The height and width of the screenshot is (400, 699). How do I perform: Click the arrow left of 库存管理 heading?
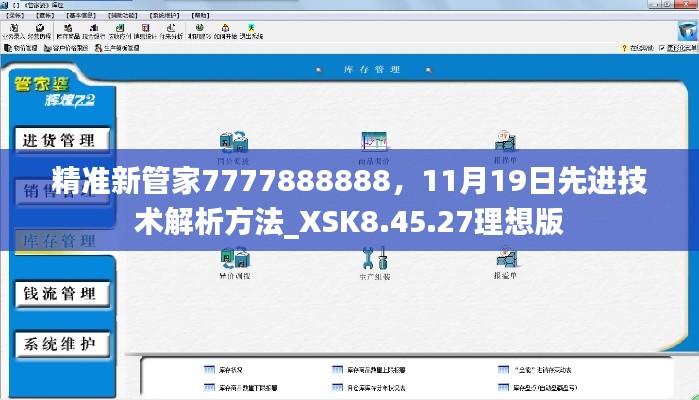(x=319, y=70)
